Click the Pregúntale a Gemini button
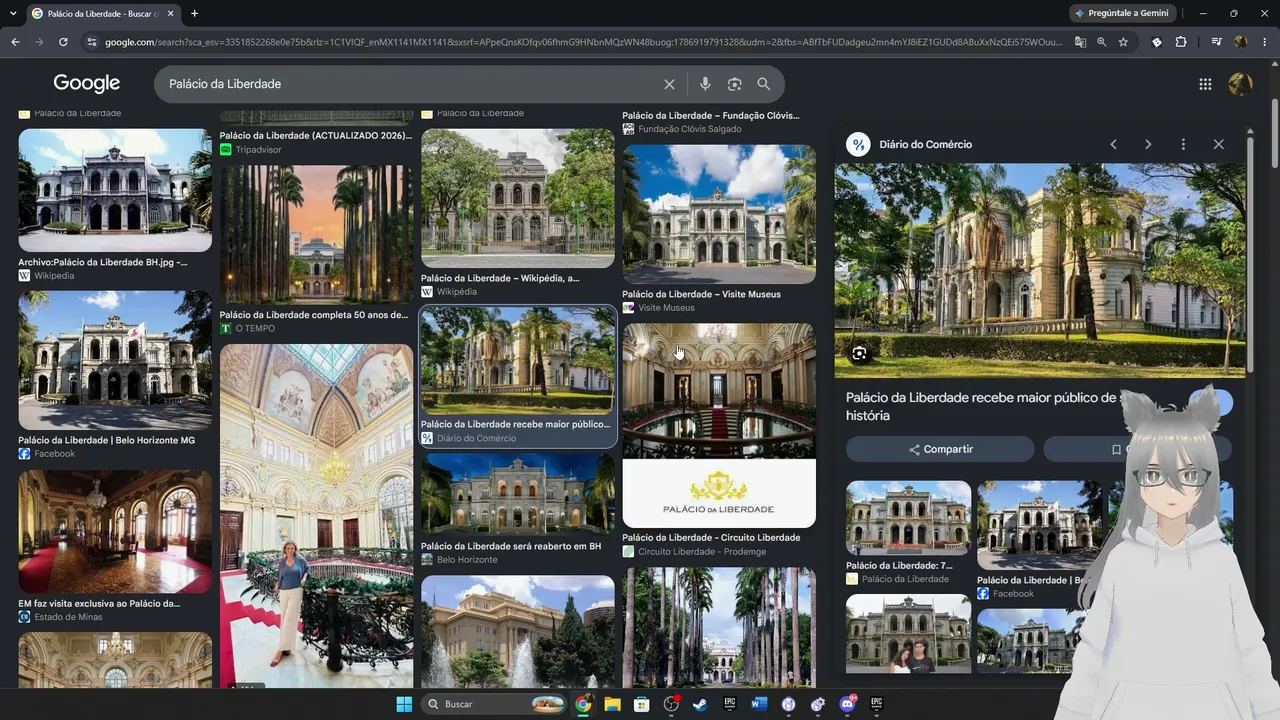The width and height of the screenshot is (1280, 720). (1121, 13)
